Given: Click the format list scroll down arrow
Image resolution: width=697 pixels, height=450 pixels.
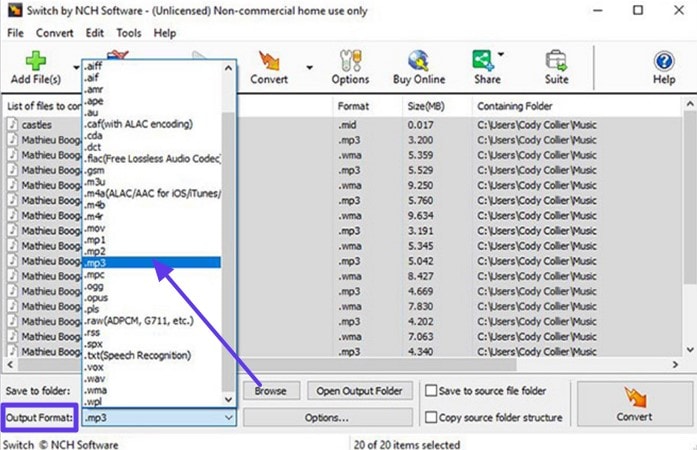Looking at the screenshot, I should coord(228,399).
